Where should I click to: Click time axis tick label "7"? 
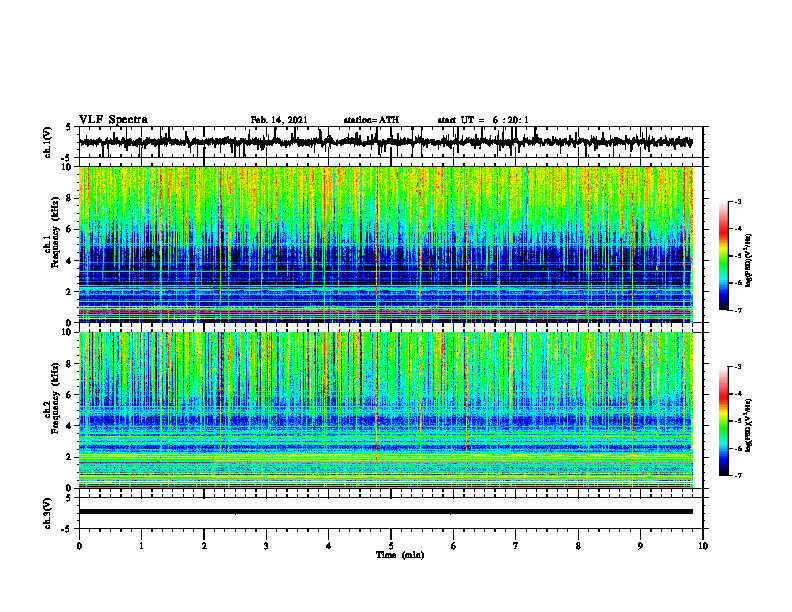[x=516, y=546]
